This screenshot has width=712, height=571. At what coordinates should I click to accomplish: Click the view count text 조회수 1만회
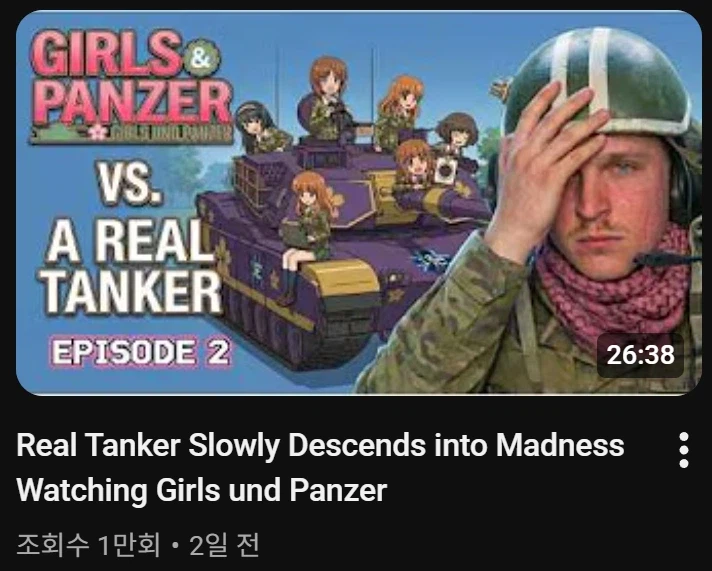(89, 545)
